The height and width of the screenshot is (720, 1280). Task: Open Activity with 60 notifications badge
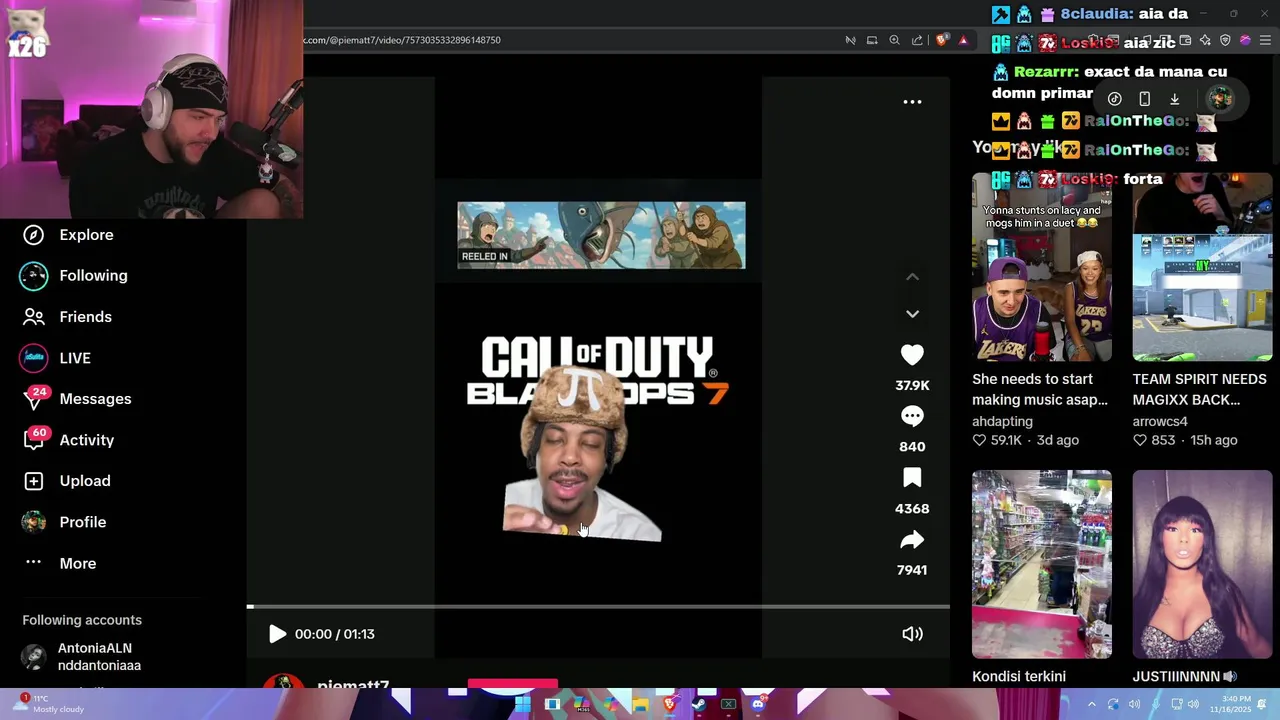click(x=68, y=440)
